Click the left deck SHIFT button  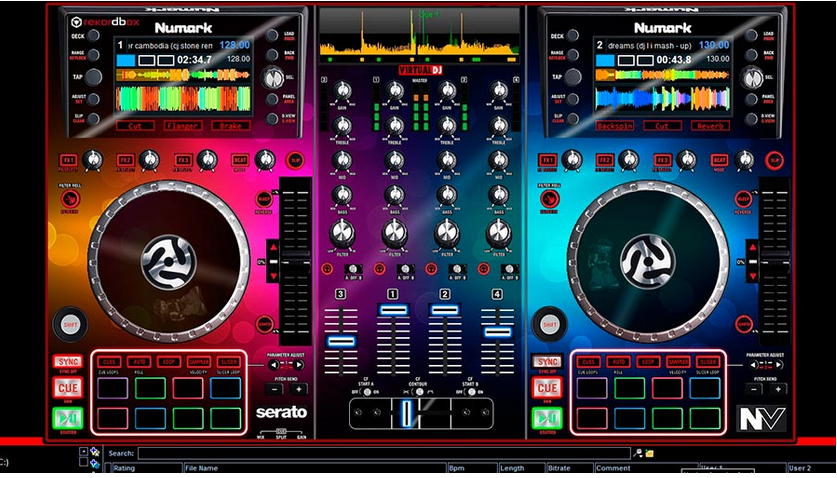pyautogui.click(x=70, y=324)
